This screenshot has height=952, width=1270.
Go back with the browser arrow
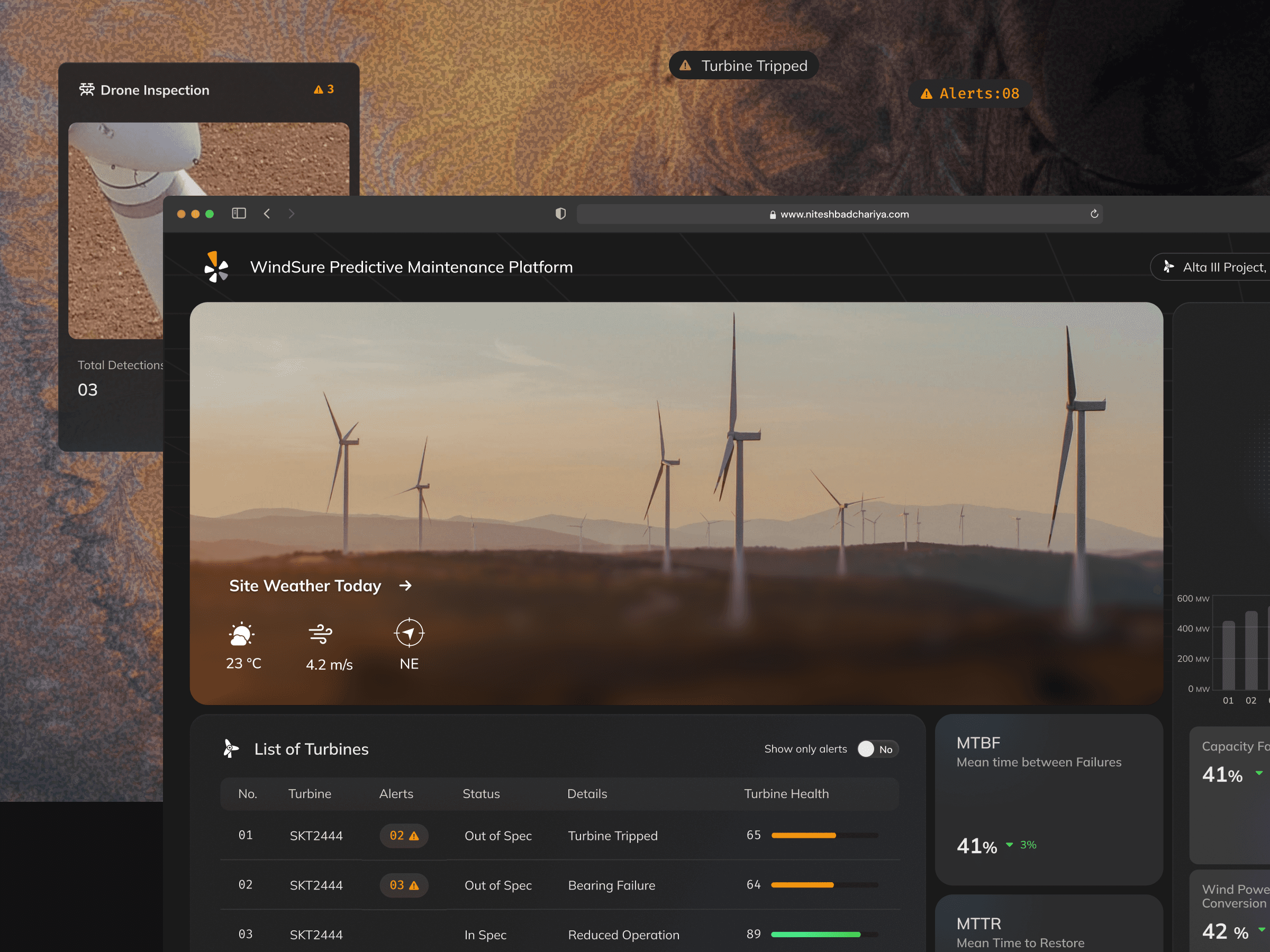click(x=267, y=214)
